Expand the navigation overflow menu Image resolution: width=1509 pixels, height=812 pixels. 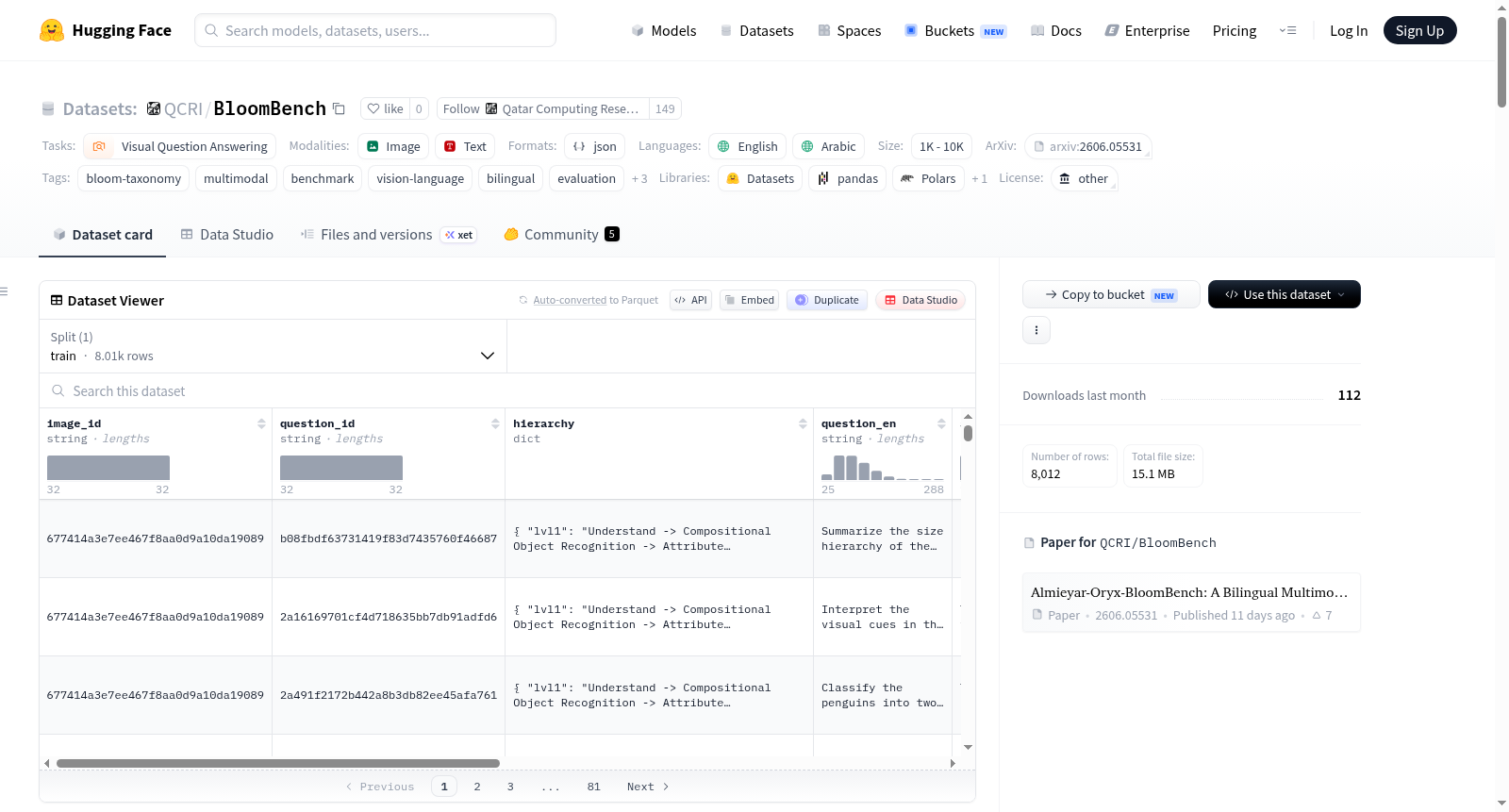[1287, 30]
